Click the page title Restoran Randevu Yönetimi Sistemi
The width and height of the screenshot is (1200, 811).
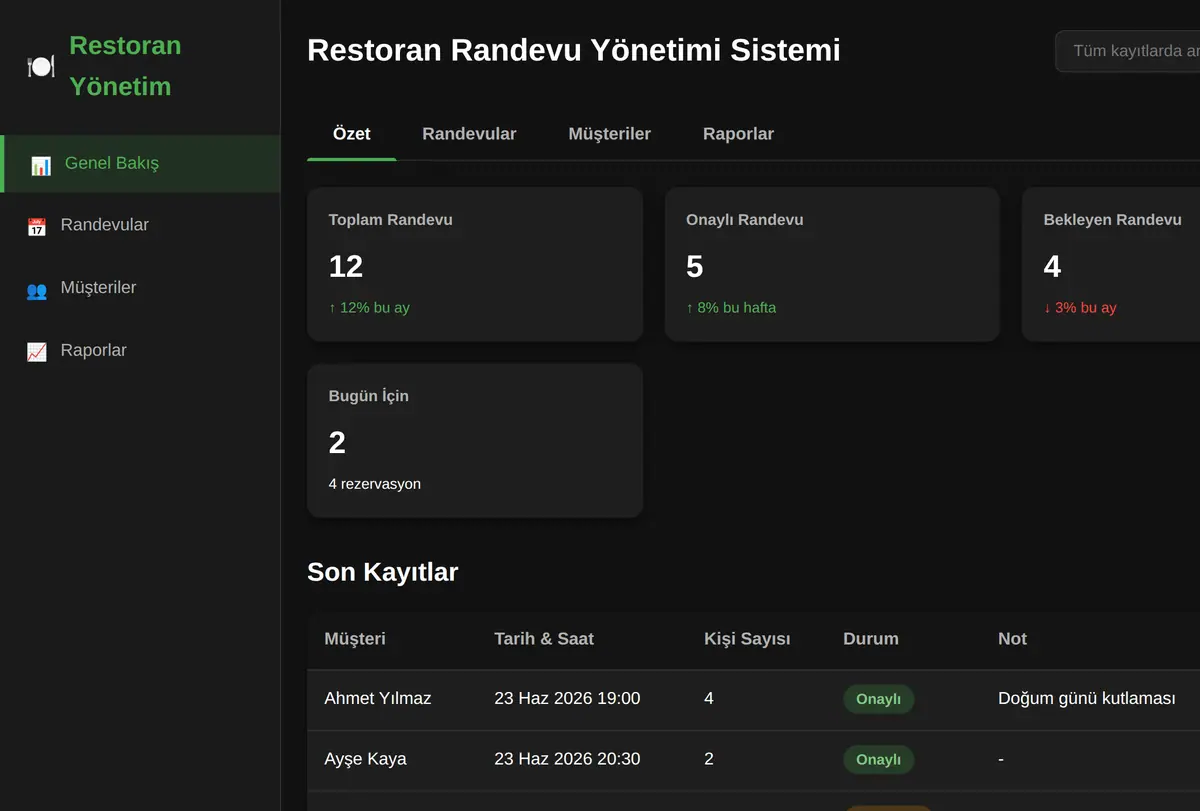pos(574,50)
